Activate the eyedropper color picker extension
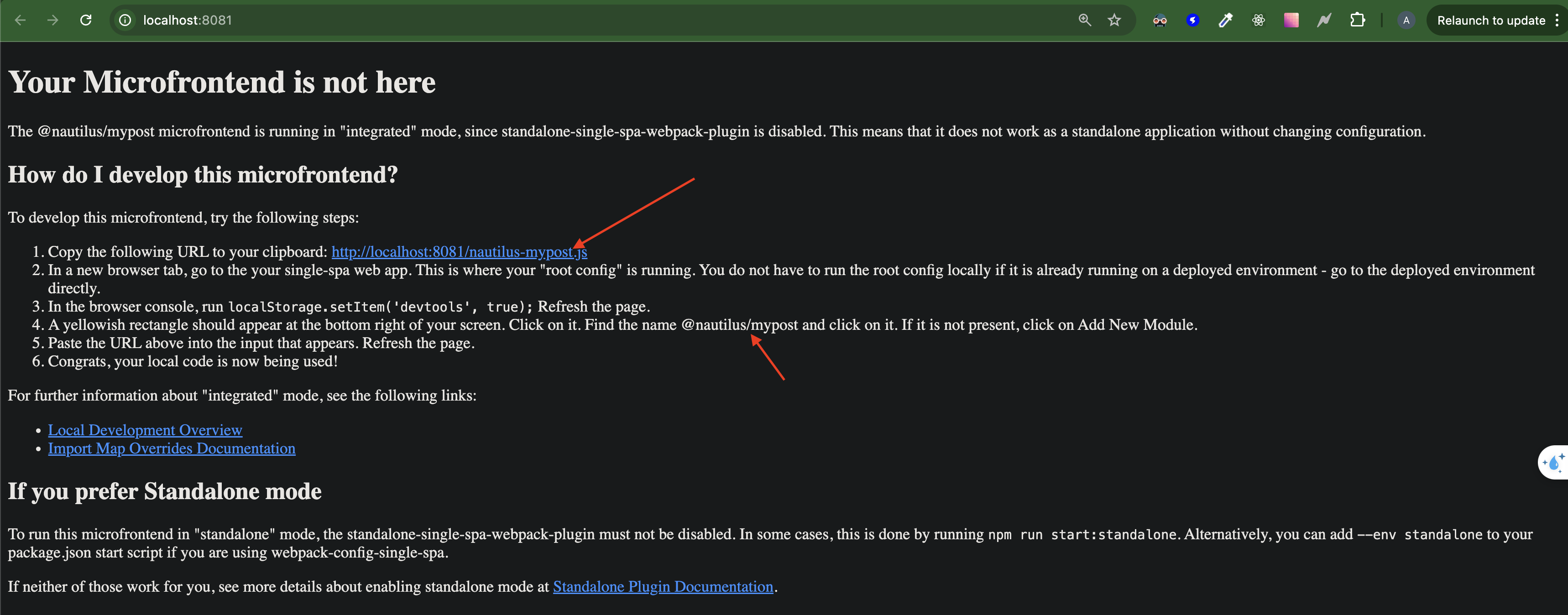Image resolution: width=1568 pixels, height=615 pixels. (1225, 20)
